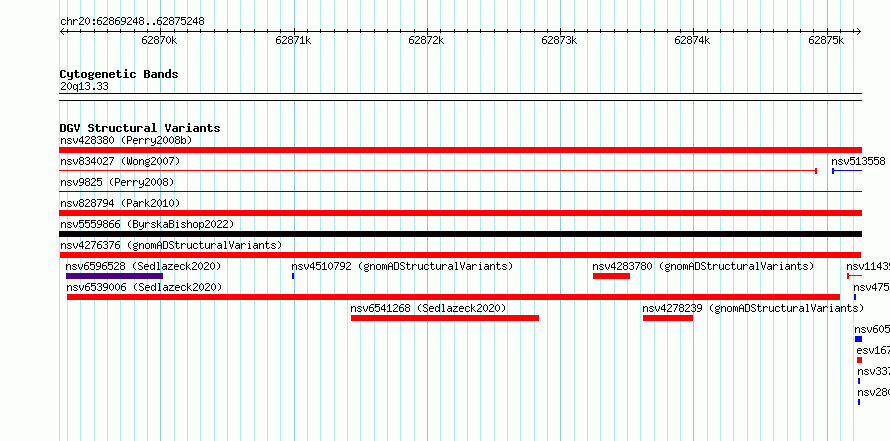
Task: Click the 62870k ruler tick label
Action: [x=159, y=40]
